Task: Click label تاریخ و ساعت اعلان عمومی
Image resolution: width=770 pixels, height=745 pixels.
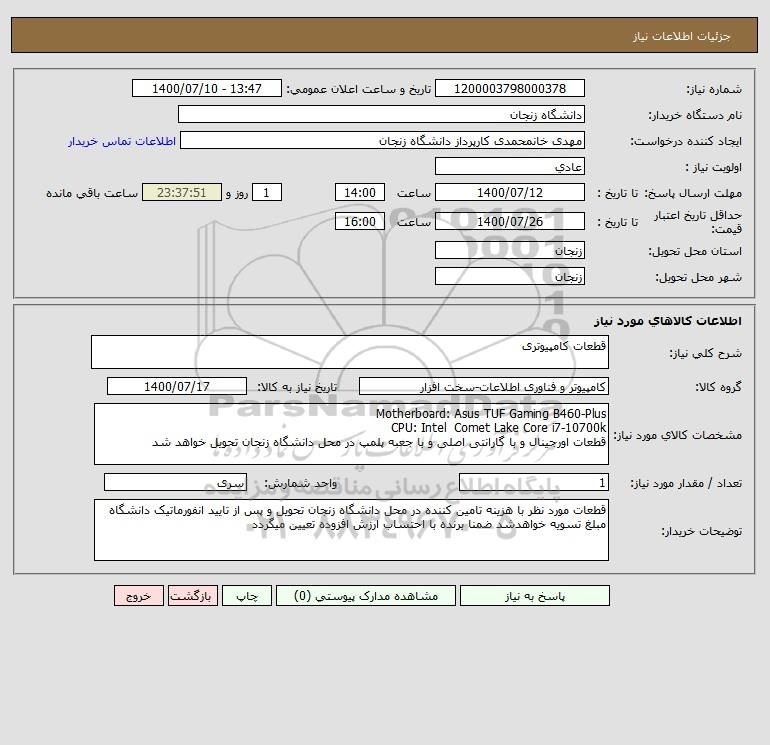Action: [x=358, y=89]
